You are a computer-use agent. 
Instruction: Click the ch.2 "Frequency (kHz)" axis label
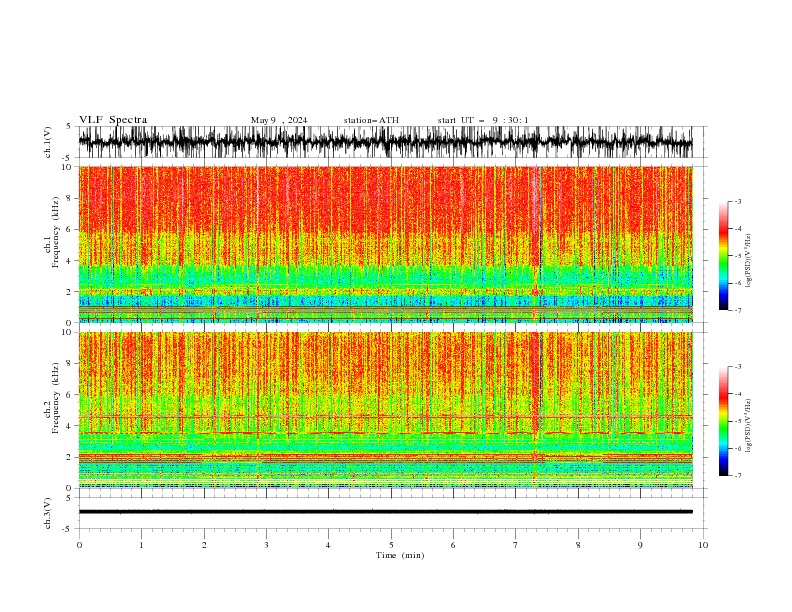tap(56, 398)
